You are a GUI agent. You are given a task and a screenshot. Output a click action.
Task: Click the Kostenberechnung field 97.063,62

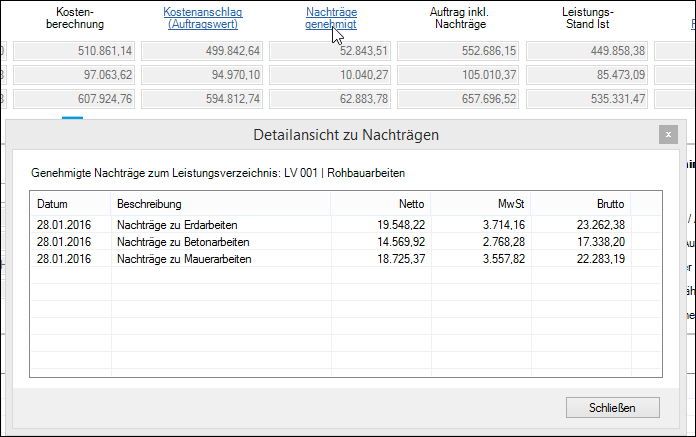click(x=74, y=75)
